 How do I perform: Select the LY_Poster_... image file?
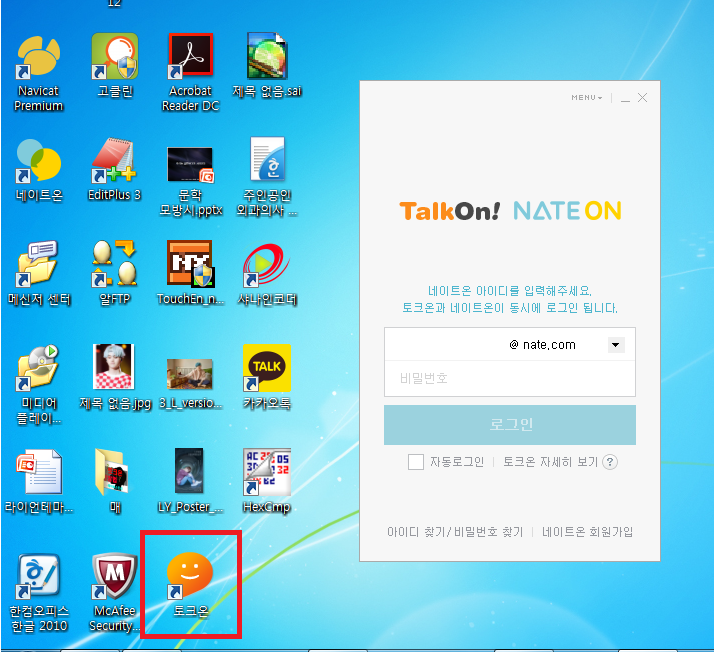(x=190, y=481)
